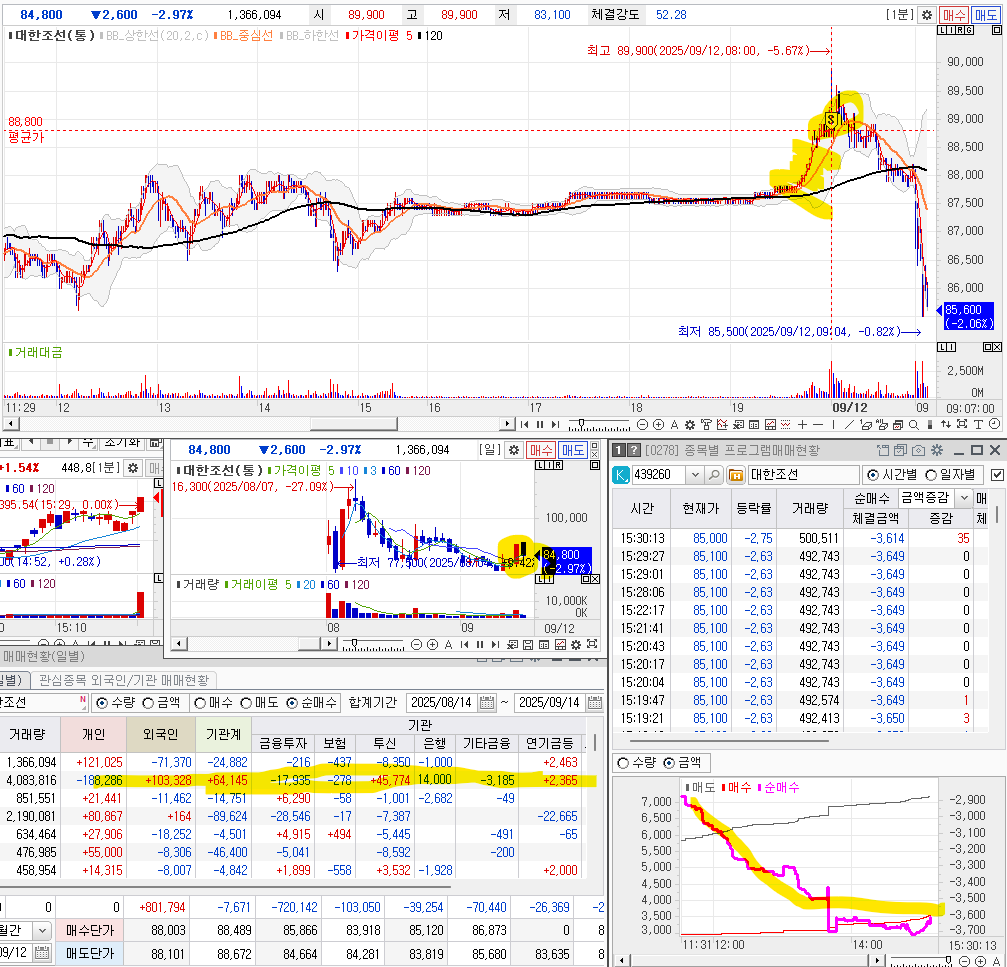Adjust the daily chart bar-count slider
This screenshot has height=967, width=1007.
pos(355,643)
